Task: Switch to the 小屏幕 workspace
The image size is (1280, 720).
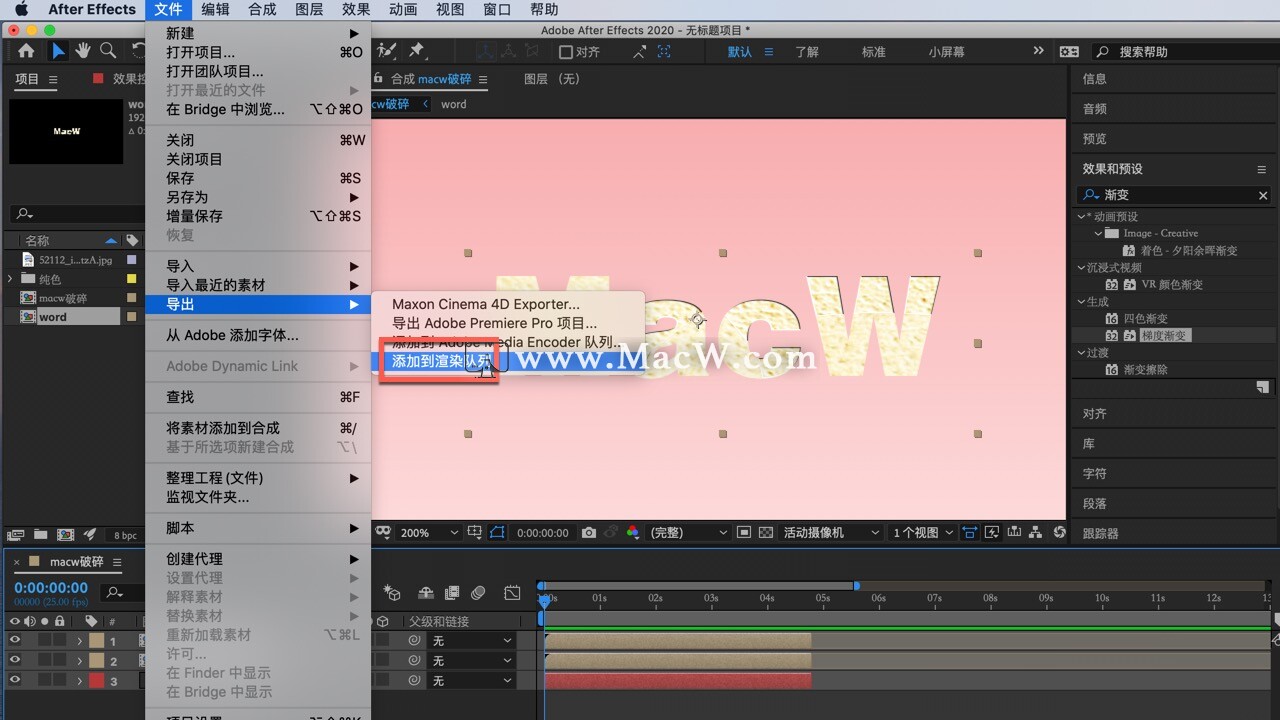Action: click(x=946, y=52)
